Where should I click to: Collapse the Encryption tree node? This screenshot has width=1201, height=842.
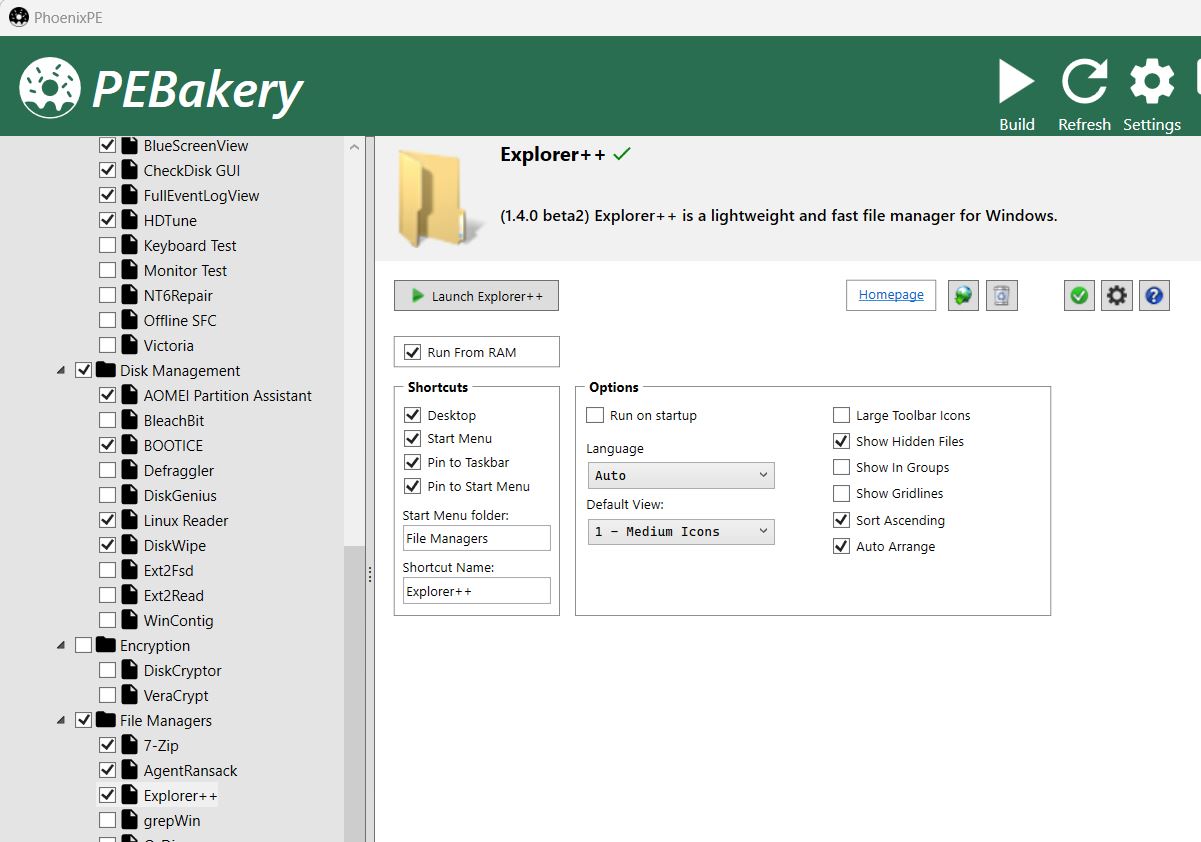pos(61,645)
